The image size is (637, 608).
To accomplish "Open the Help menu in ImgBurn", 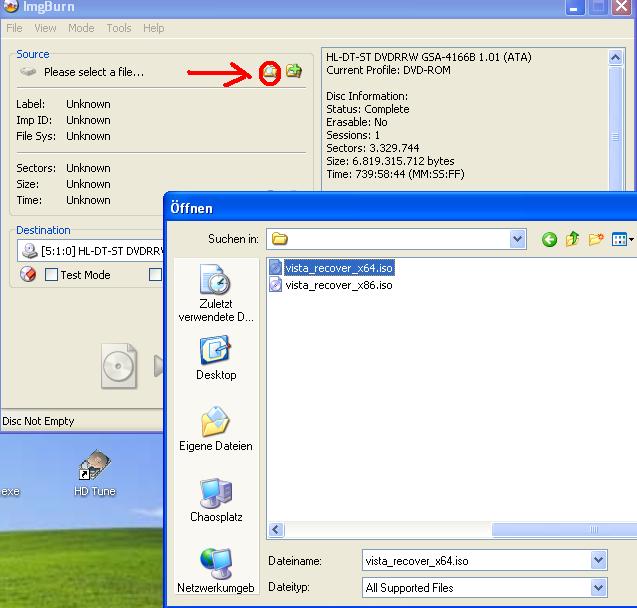I will tap(154, 28).
